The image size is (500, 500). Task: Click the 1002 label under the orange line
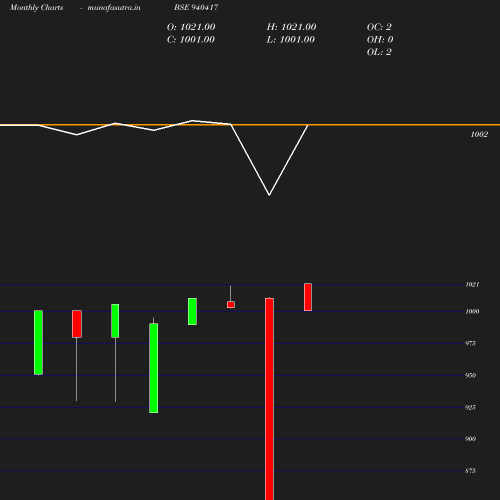coord(479,134)
